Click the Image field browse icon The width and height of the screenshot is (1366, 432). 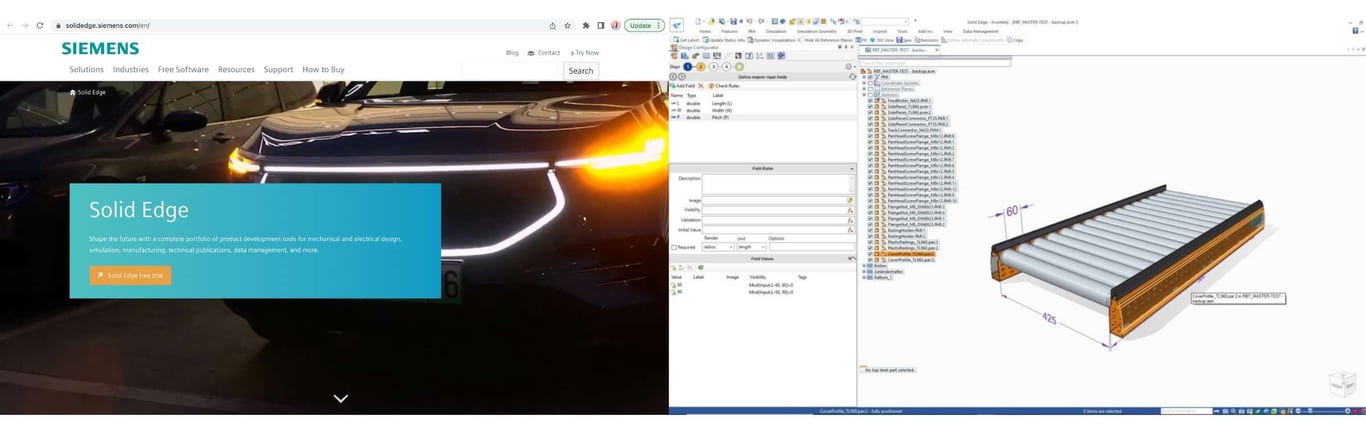click(850, 200)
